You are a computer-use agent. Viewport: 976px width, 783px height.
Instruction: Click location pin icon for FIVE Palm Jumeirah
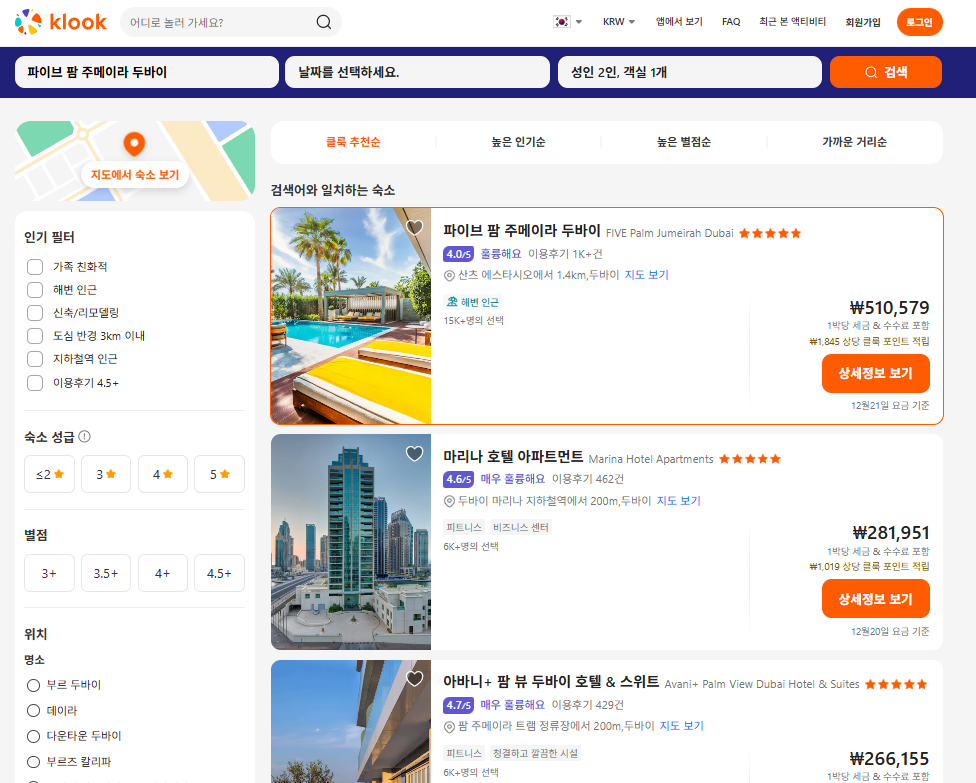click(x=449, y=275)
